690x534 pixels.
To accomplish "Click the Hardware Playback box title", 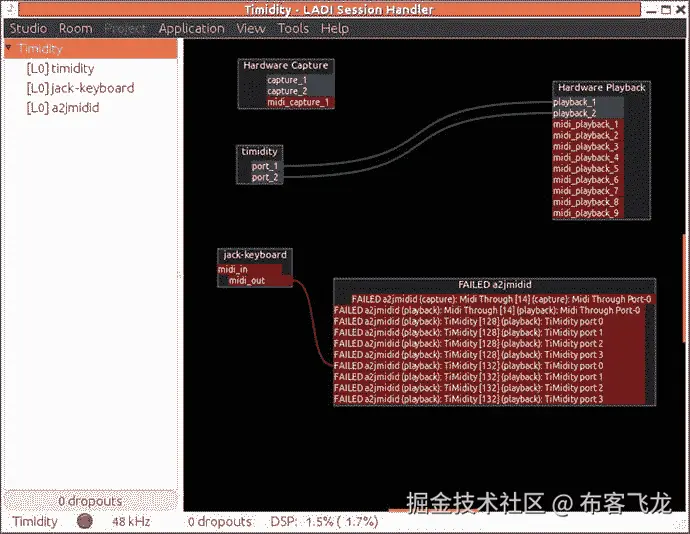I will (x=602, y=88).
